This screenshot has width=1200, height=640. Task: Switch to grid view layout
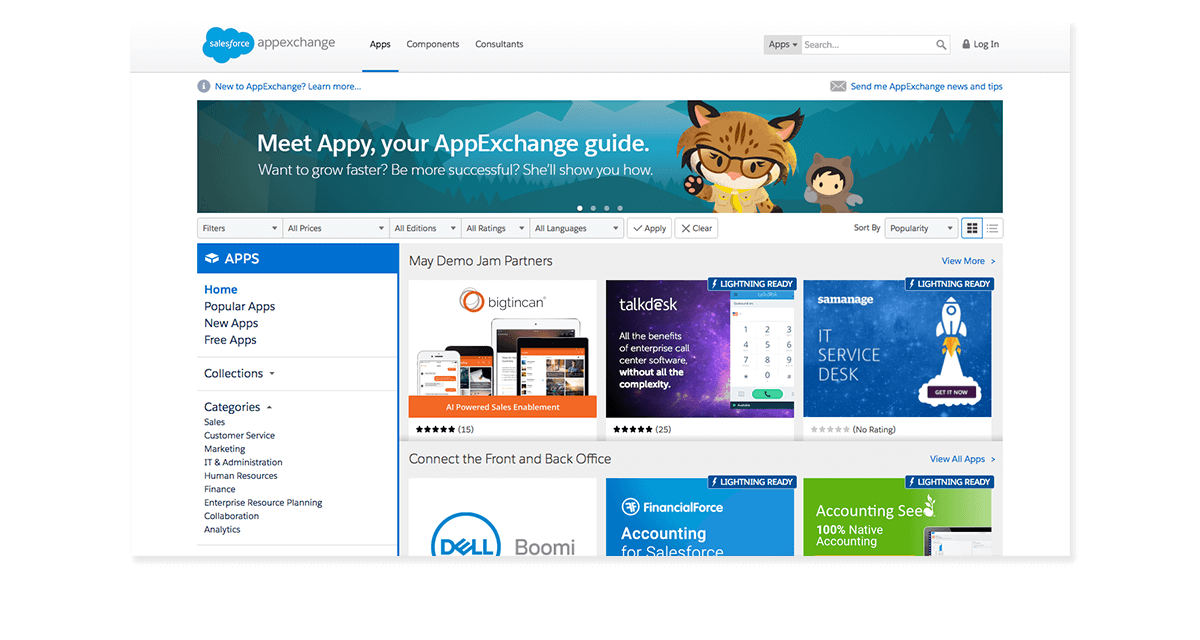[x=971, y=228]
